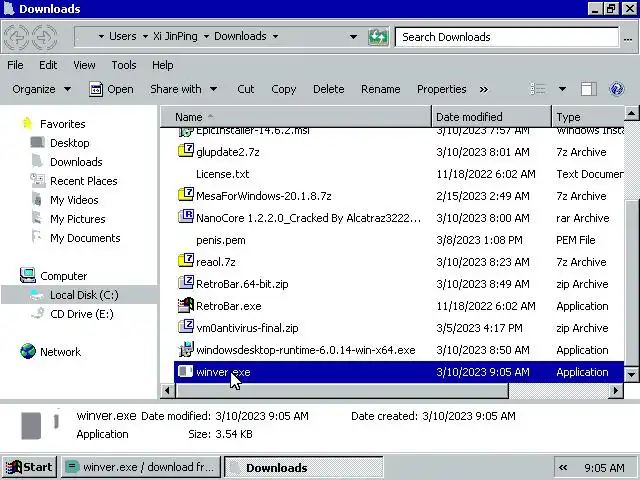Click the Start button

[29, 467]
